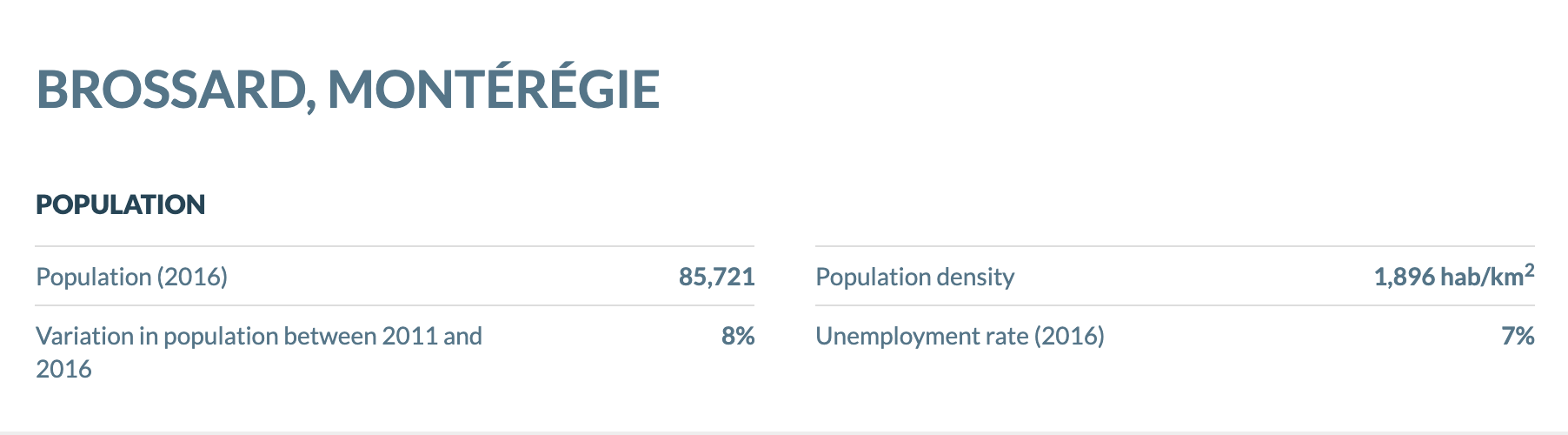
Task: Click the divider line below Population (2016)
Action: point(395,305)
